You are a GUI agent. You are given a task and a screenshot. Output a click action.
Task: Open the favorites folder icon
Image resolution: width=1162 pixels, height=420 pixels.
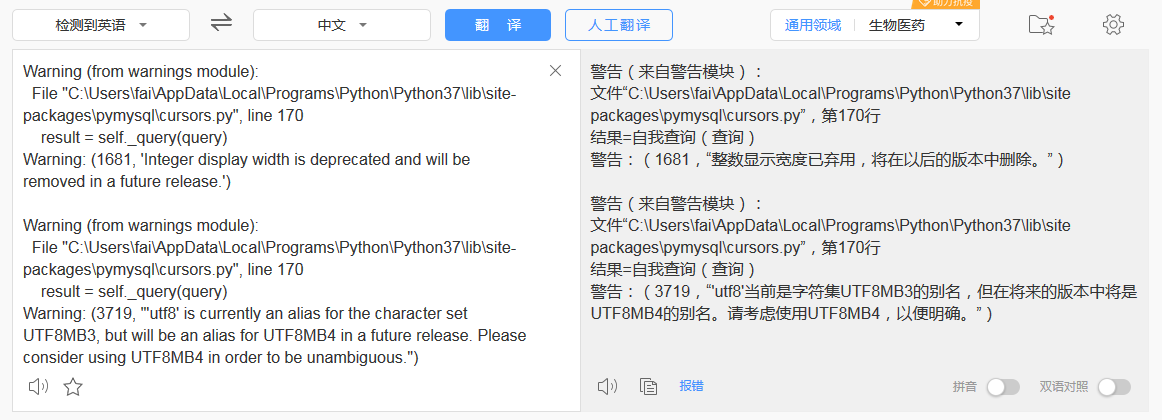point(1041,24)
